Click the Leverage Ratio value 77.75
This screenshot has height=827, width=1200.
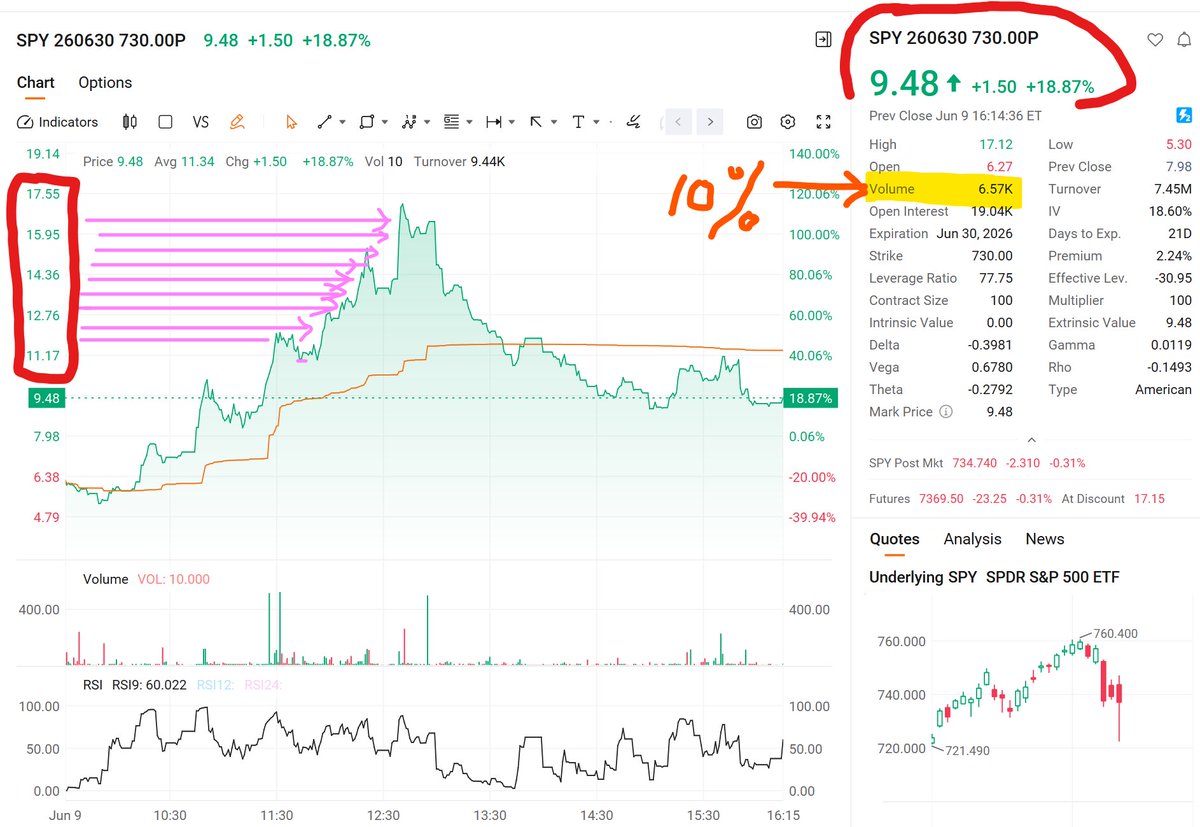pos(995,278)
